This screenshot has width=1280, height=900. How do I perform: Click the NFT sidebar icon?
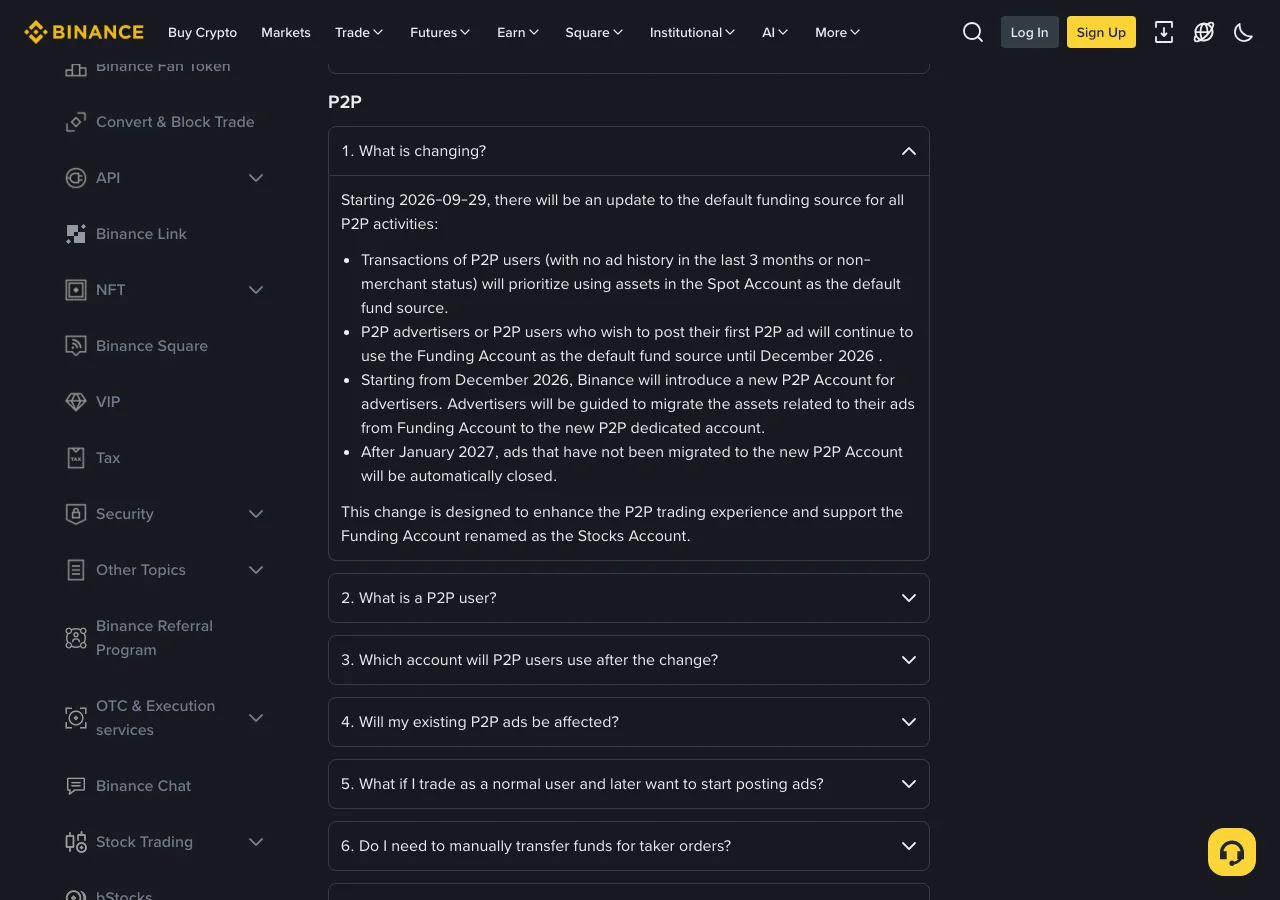click(x=76, y=290)
